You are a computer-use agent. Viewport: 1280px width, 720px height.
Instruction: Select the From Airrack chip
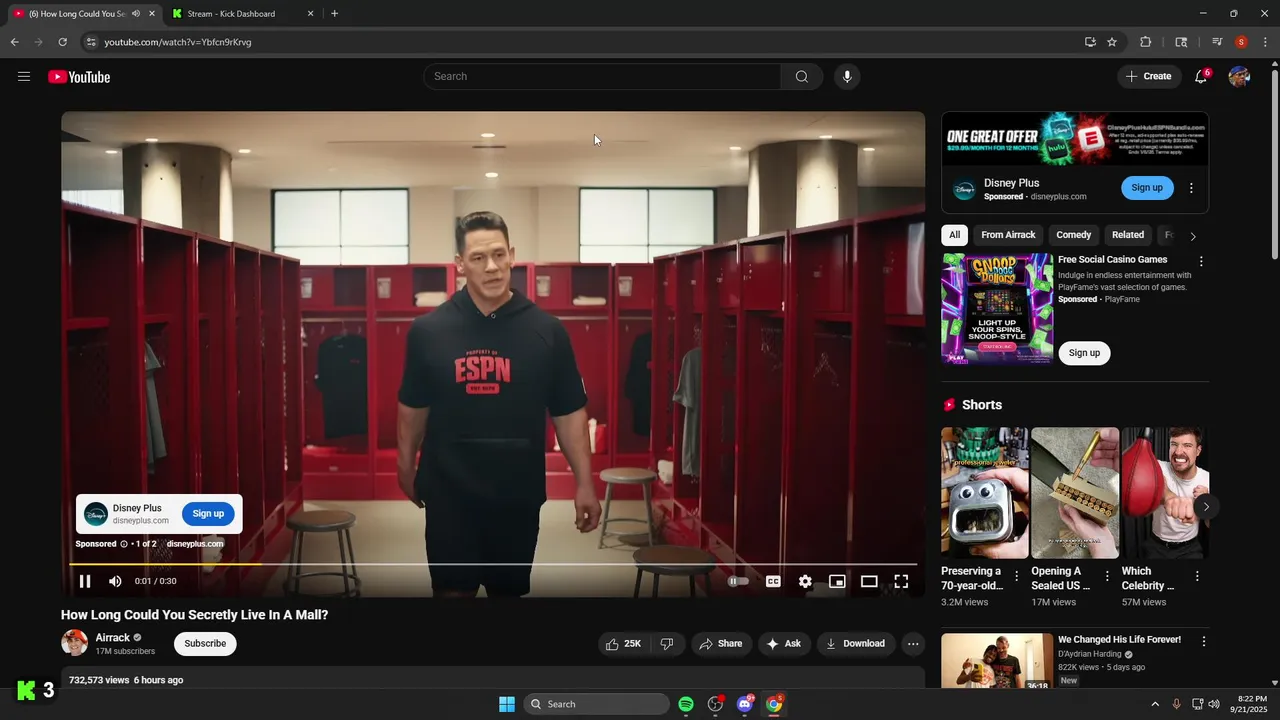pyautogui.click(x=1008, y=235)
